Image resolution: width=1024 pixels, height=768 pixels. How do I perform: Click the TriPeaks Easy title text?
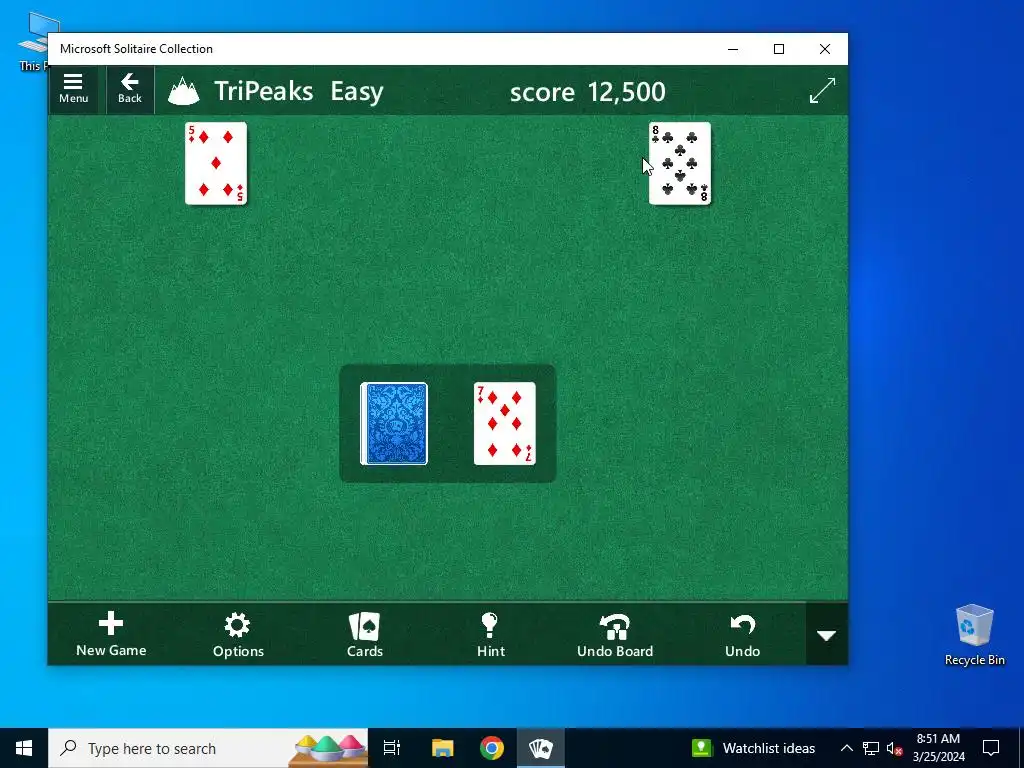point(299,91)
